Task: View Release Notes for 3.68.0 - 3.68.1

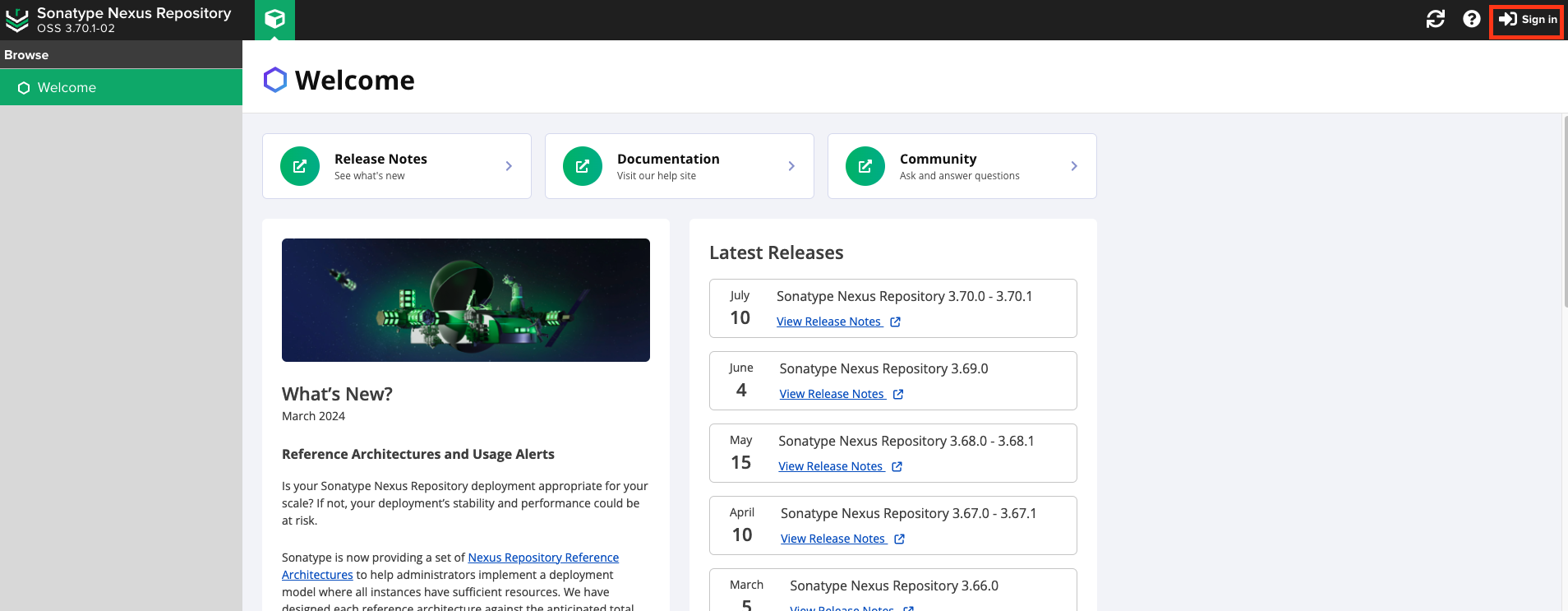Action: click(x=831, y=466)
